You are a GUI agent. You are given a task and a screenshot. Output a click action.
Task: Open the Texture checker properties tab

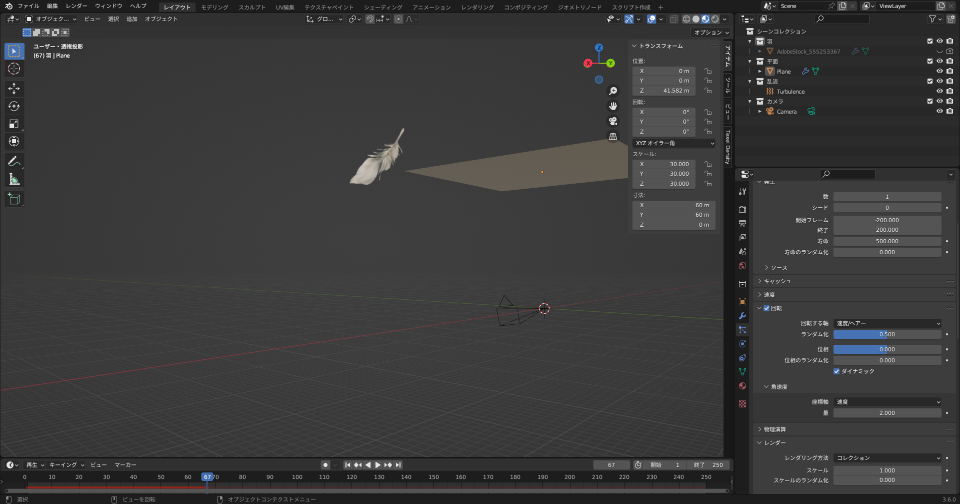tap(743, 404)
